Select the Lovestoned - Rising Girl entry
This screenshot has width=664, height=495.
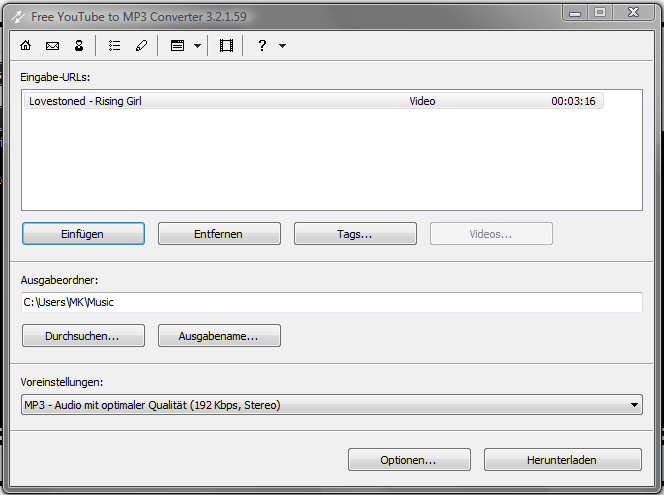314,101
